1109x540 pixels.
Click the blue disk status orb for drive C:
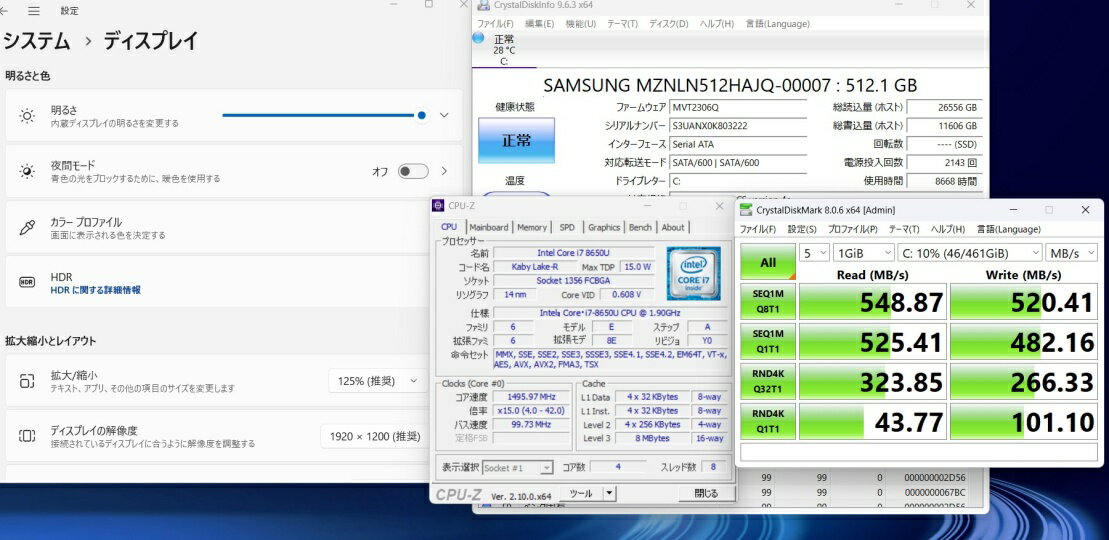(x=479, y=38)
